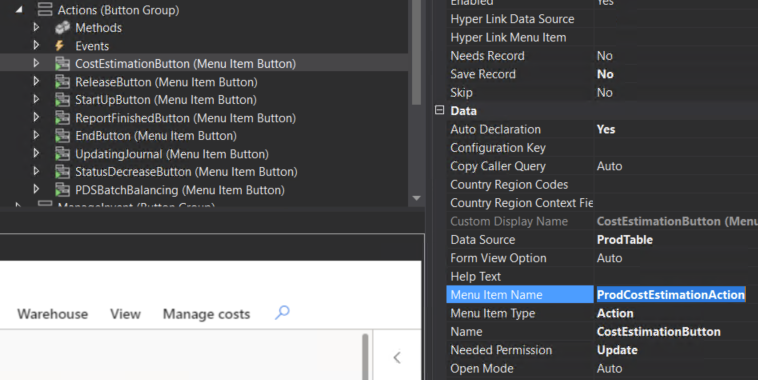Click the Actions button group icon

(45, 9)
